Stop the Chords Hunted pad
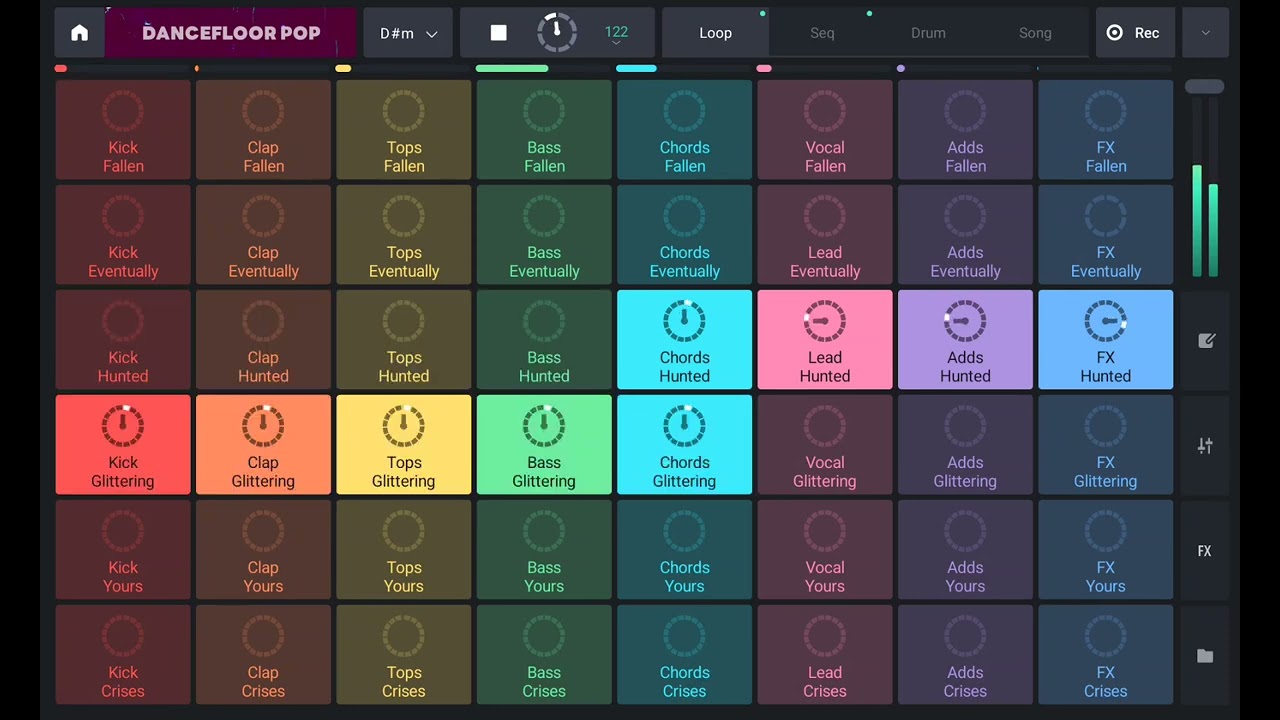The width and height of the screenshot is (1280, 720). tap(684, 340)
